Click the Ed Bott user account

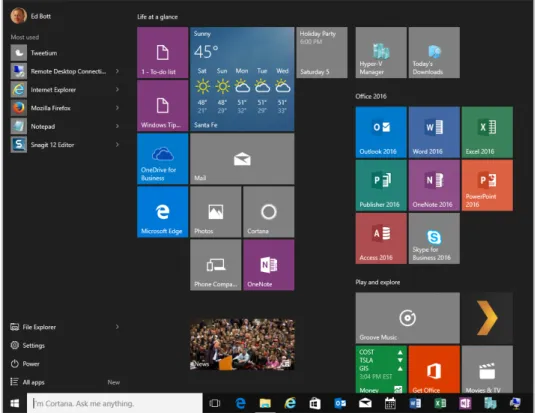(31, 16)
